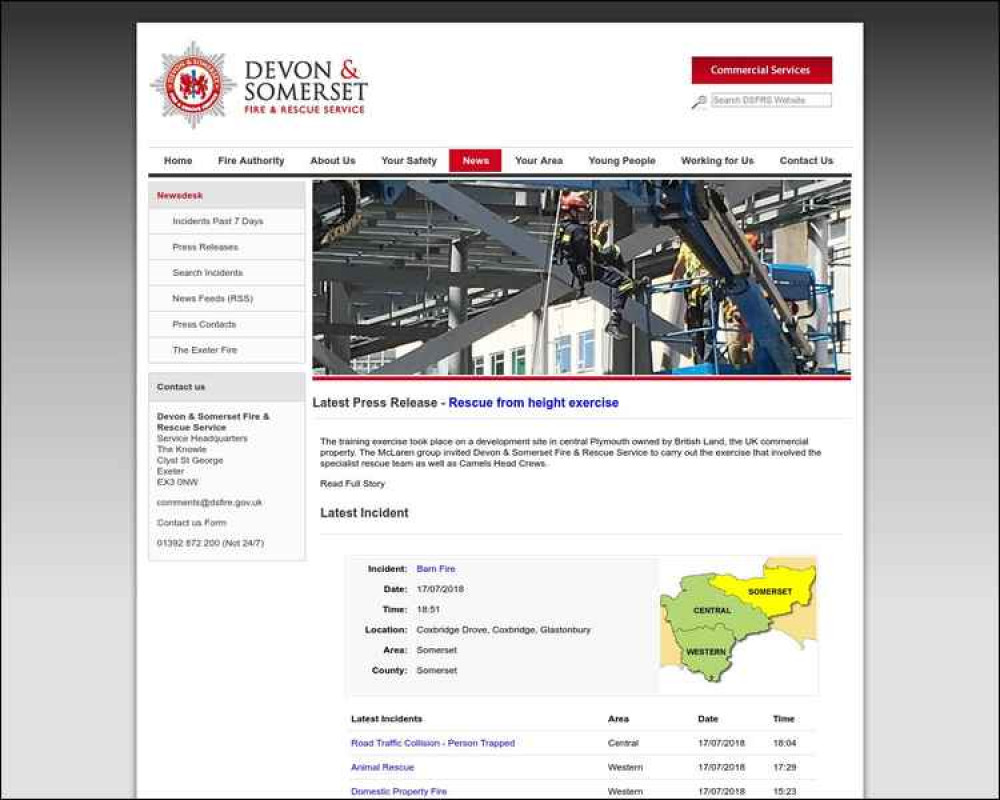Viewport: 1000px width, 800px height.
Task: Open the Your Area menu
Action: pos(539,161)
